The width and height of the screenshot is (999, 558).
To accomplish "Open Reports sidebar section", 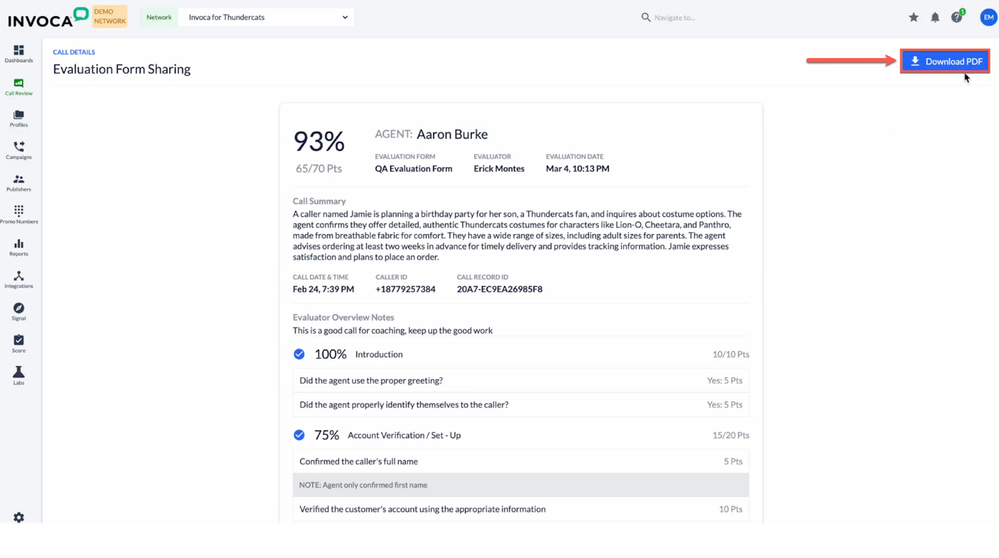I will [18, 246].
